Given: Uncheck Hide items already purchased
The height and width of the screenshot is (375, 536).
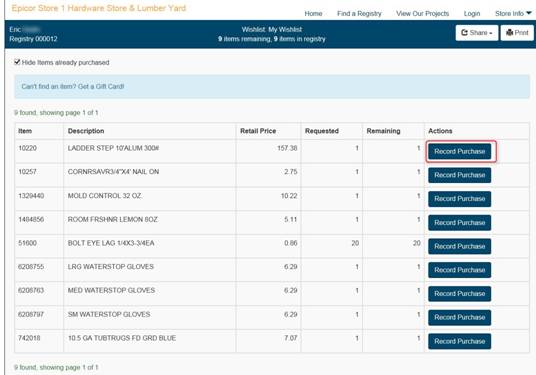Looking at the screenshot, I should pos(17,62).
